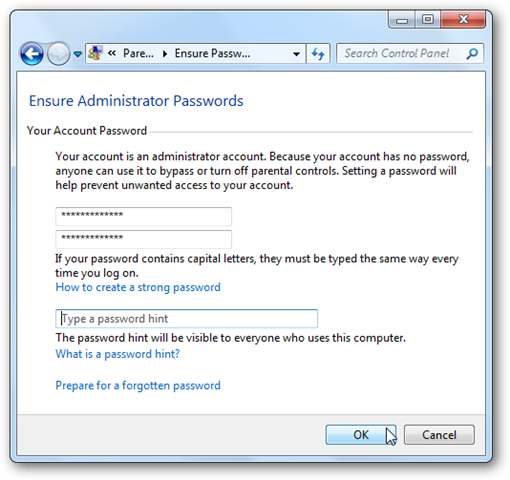
Task: Click the magnifying glass search icon
Action: click(473, 53)
